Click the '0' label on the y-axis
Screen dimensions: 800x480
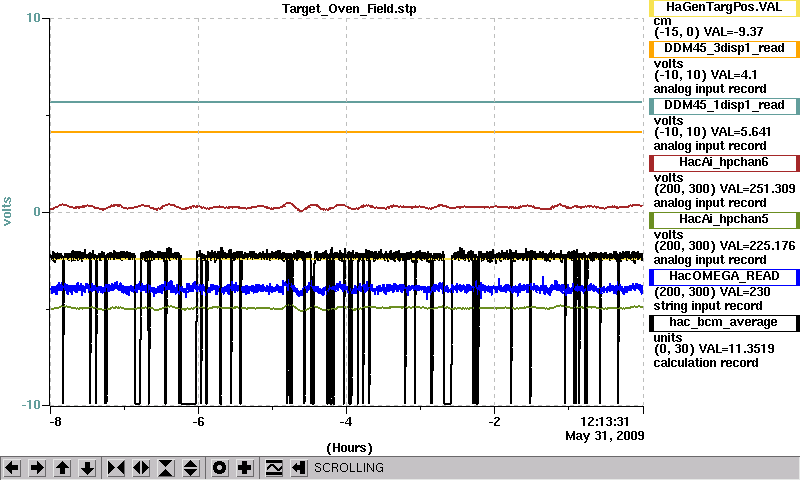(x=37, y=211)
